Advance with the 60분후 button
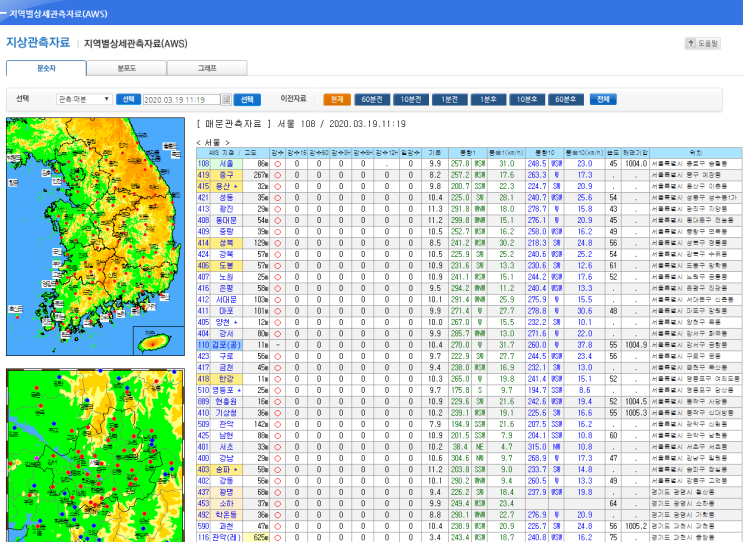This screenshot has width=743, height=542. [x=566, y=99]
